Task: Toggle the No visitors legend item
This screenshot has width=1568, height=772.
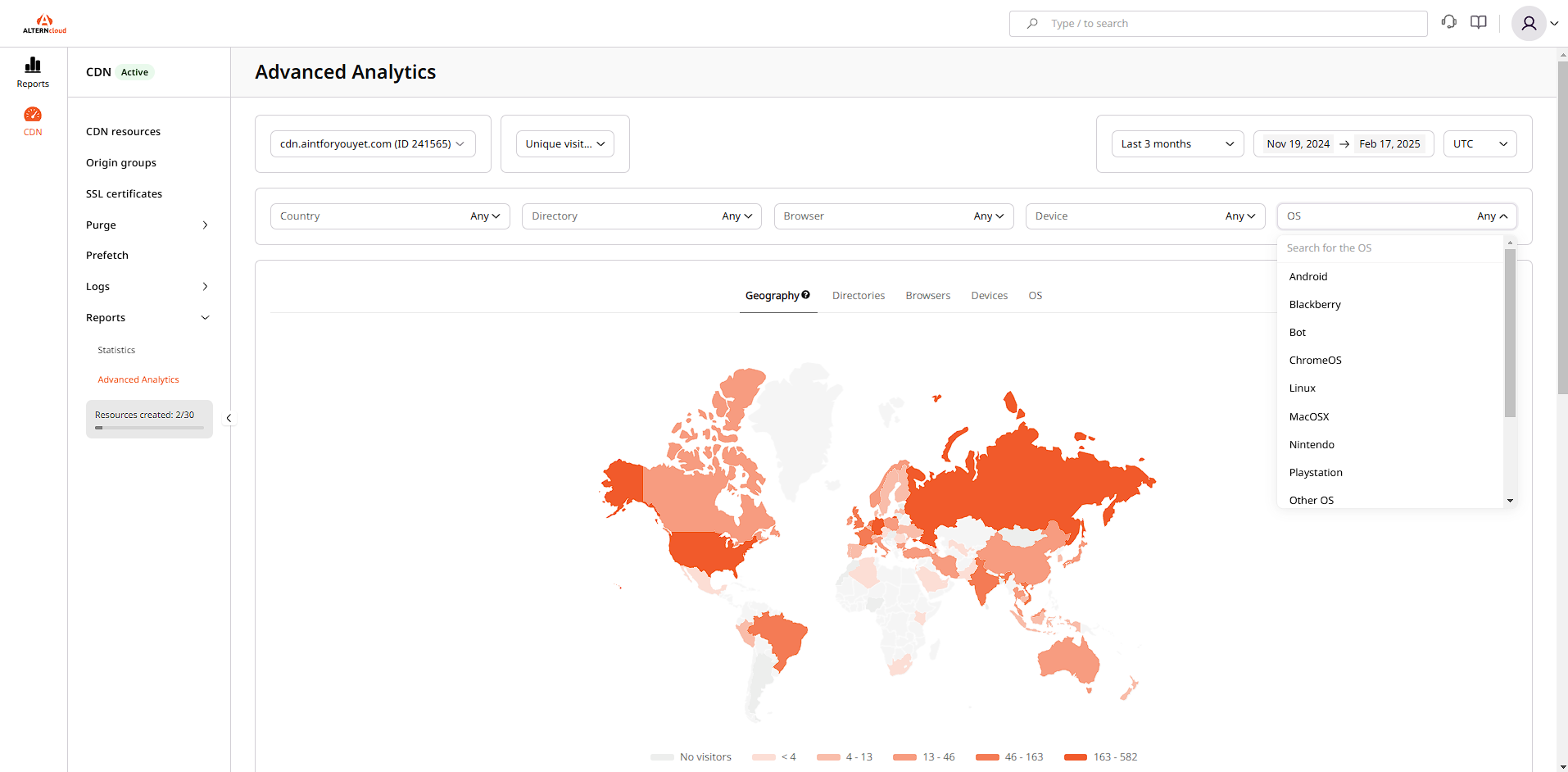Action: click(691, 757)
